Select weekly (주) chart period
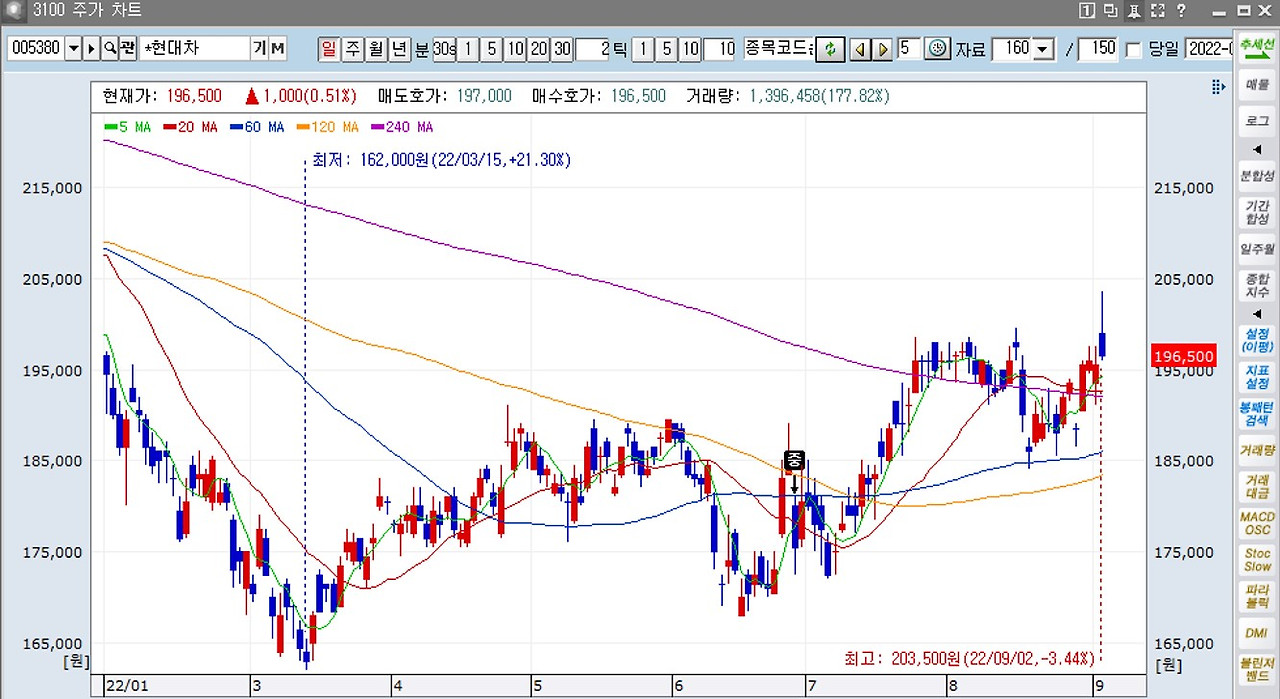Image resolution: width=1280 pixels, height=699 pixels. 353,48
